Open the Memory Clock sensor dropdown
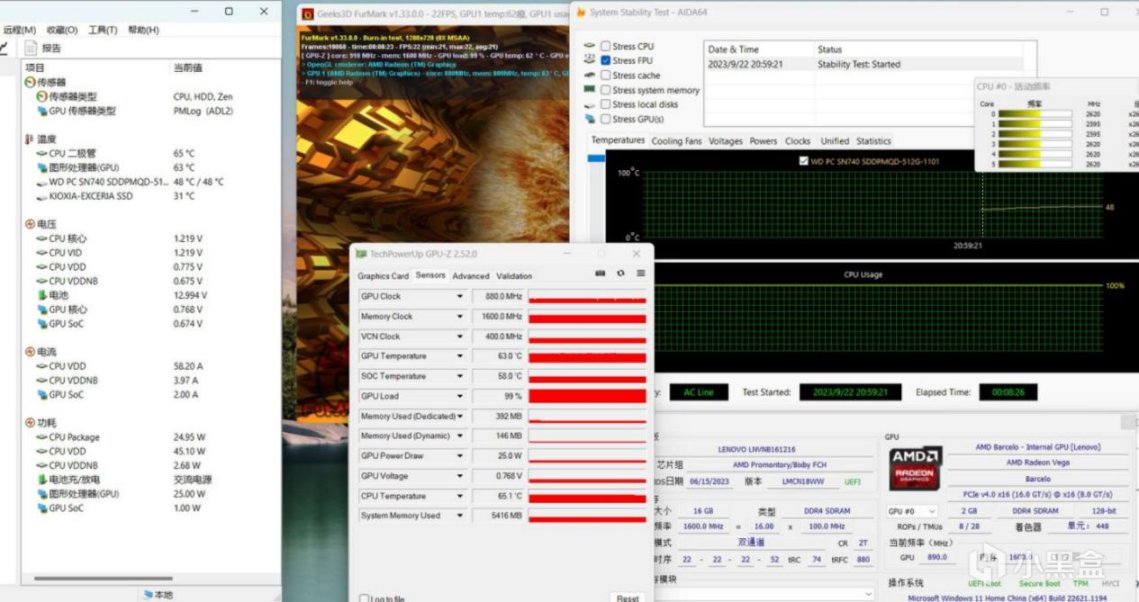Screen dimensions: 1139x602 click(460, 317)
